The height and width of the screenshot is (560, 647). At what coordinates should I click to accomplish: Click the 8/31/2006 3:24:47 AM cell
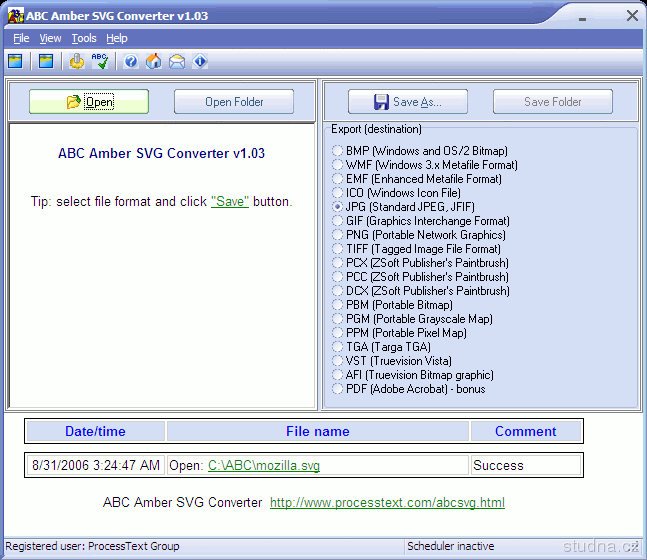[96, 465]
